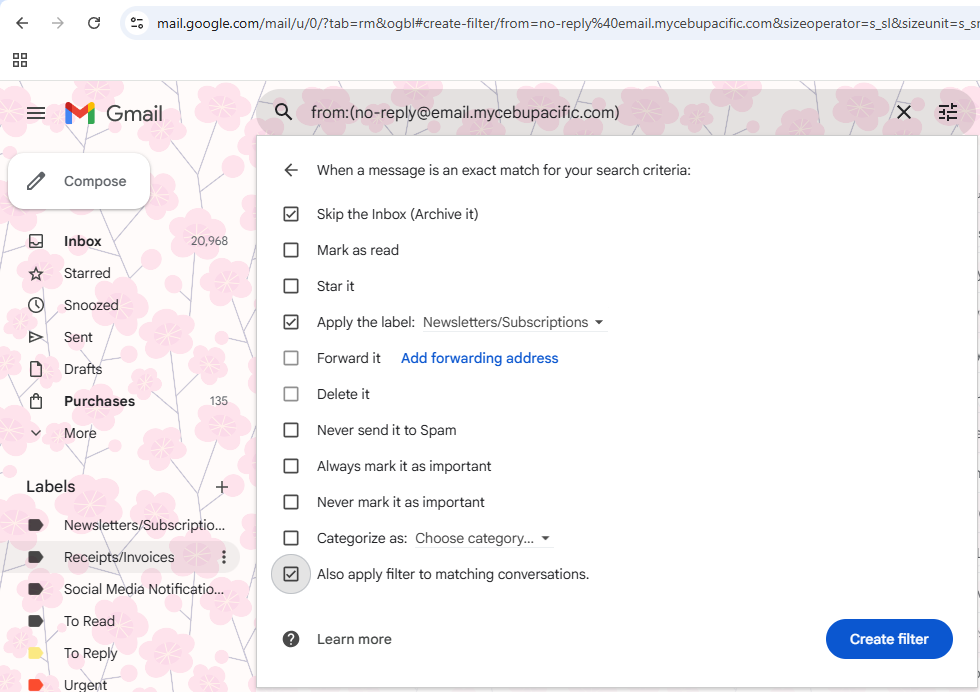Reload the page in the browser
Viewport: 980px width, 692px height.
[94, 23]
